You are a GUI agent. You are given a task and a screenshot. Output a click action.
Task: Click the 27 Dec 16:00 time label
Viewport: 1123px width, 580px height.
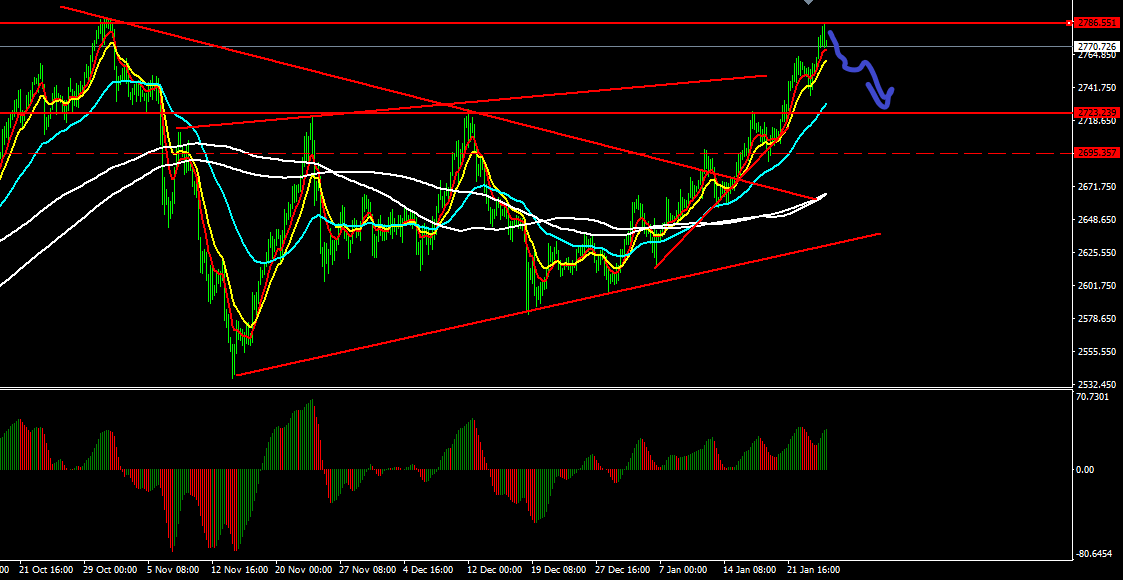623,570
